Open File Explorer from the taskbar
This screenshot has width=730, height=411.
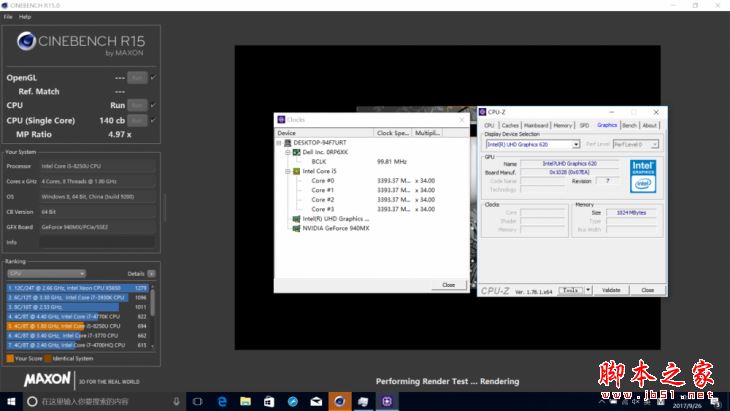pyautogui.click(x=245, y=401)
